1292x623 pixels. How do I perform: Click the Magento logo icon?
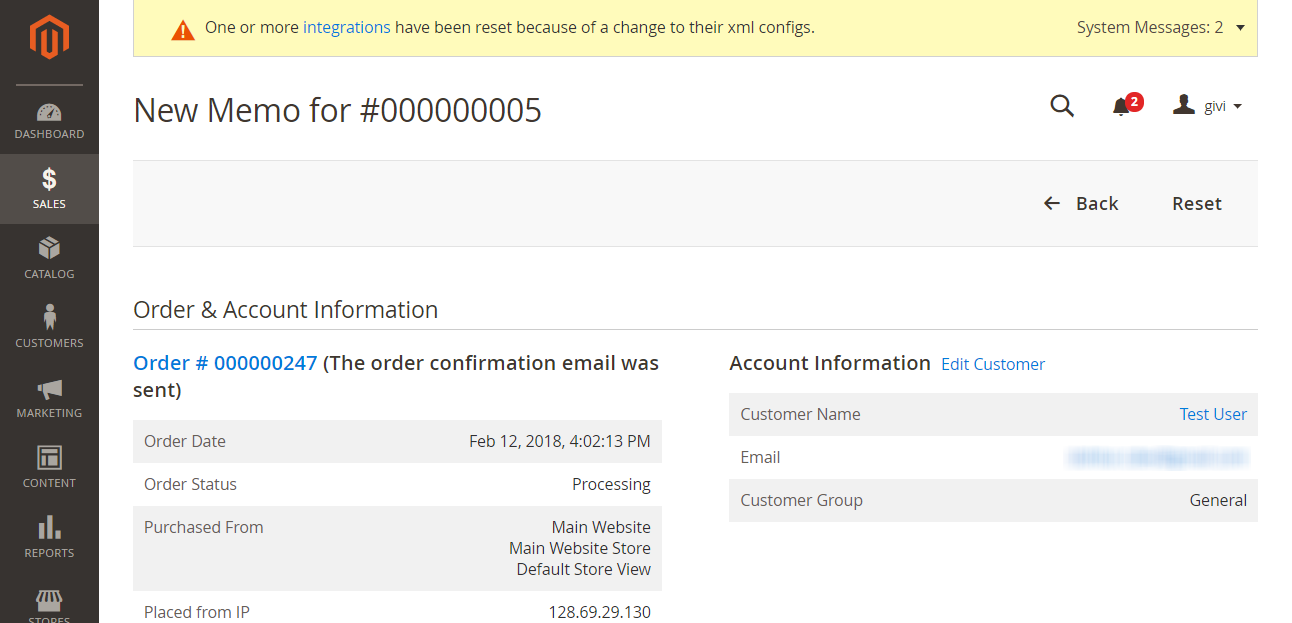[49, 38]
